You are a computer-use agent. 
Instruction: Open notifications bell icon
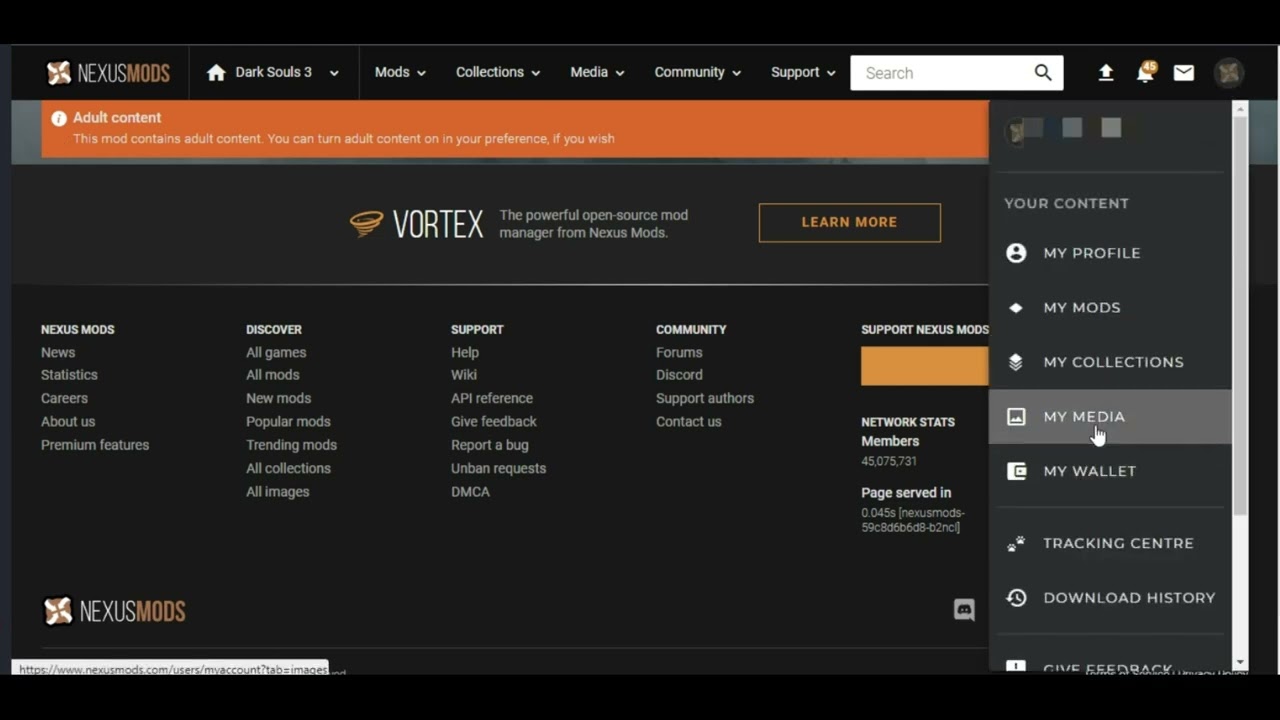point(1145,73)
